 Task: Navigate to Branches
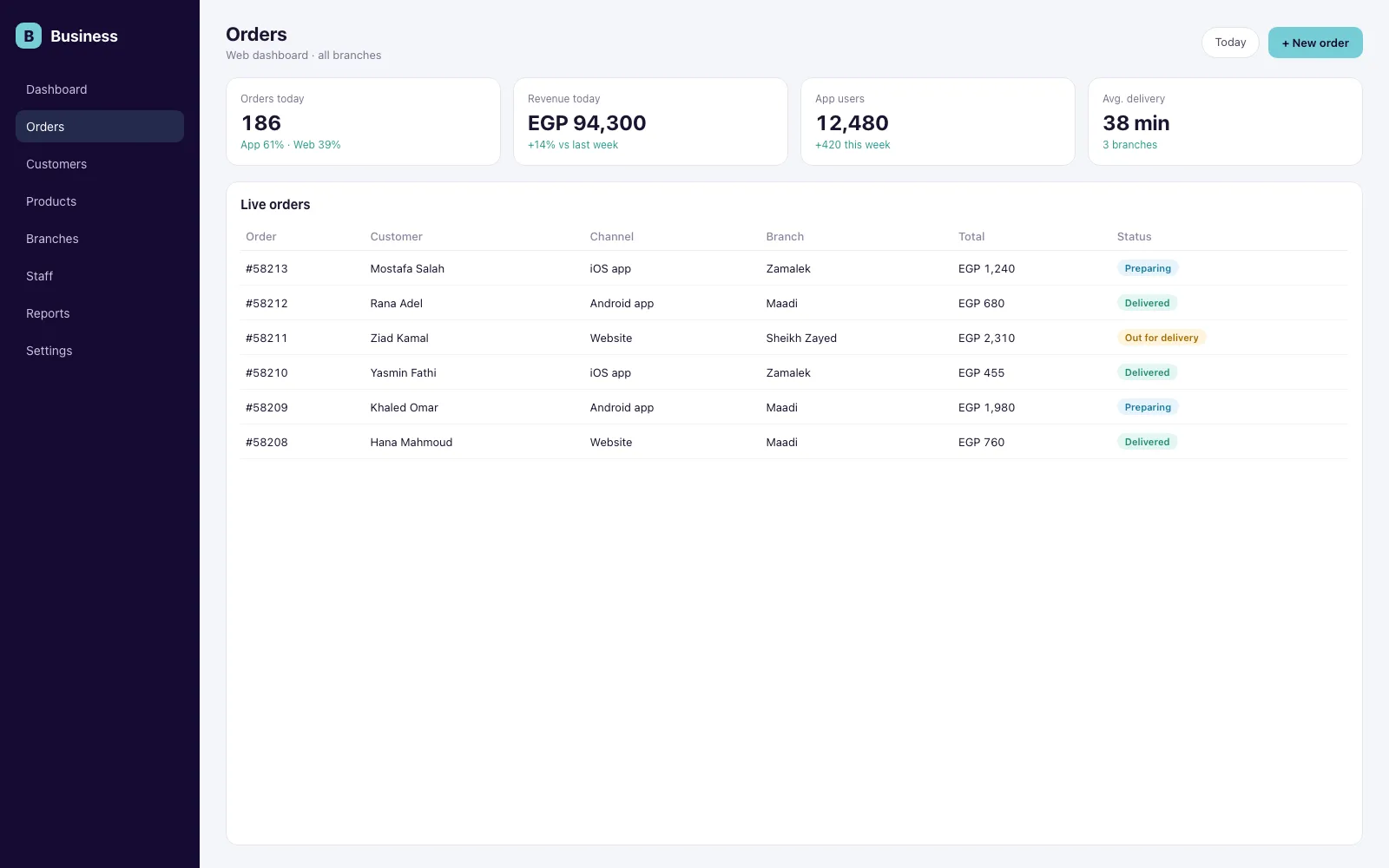click(x=100, y=239)
